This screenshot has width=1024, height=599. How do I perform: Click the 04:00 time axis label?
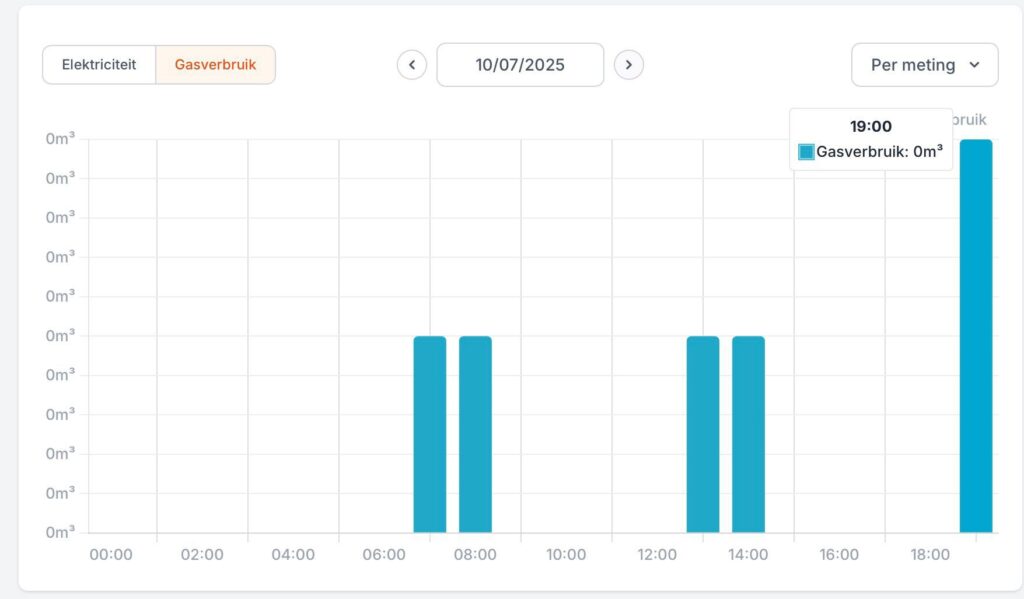pos(293,555)
